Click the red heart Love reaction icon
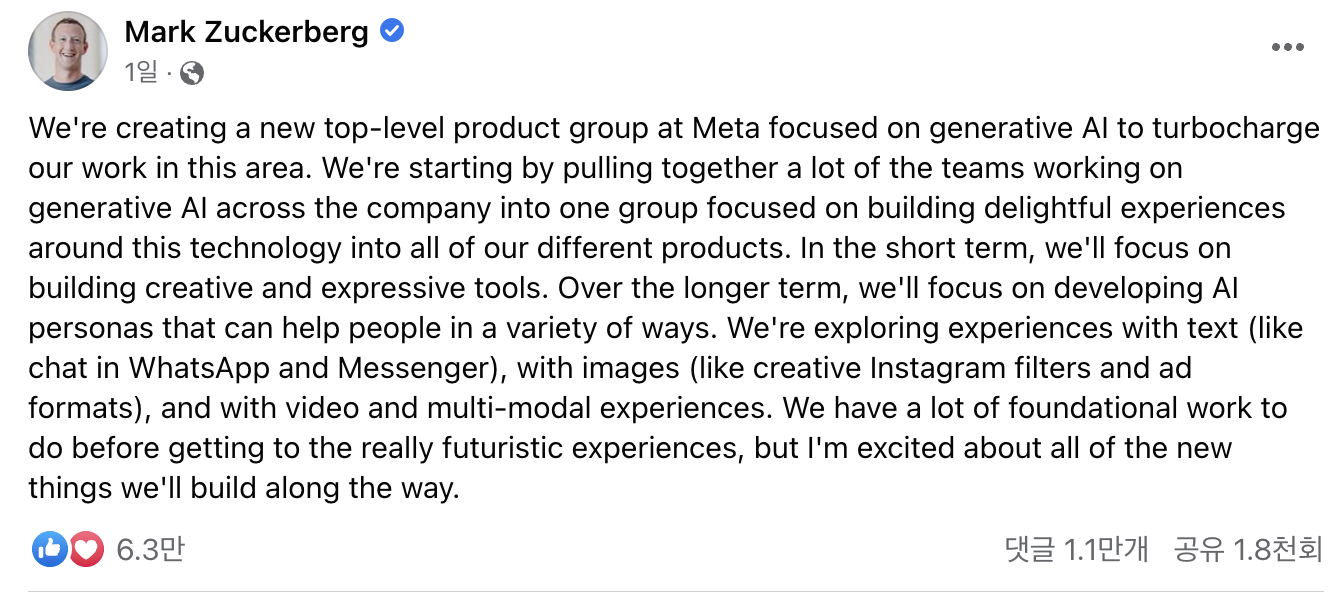Viewport: 1340px width, 592px height. (85, 548)
